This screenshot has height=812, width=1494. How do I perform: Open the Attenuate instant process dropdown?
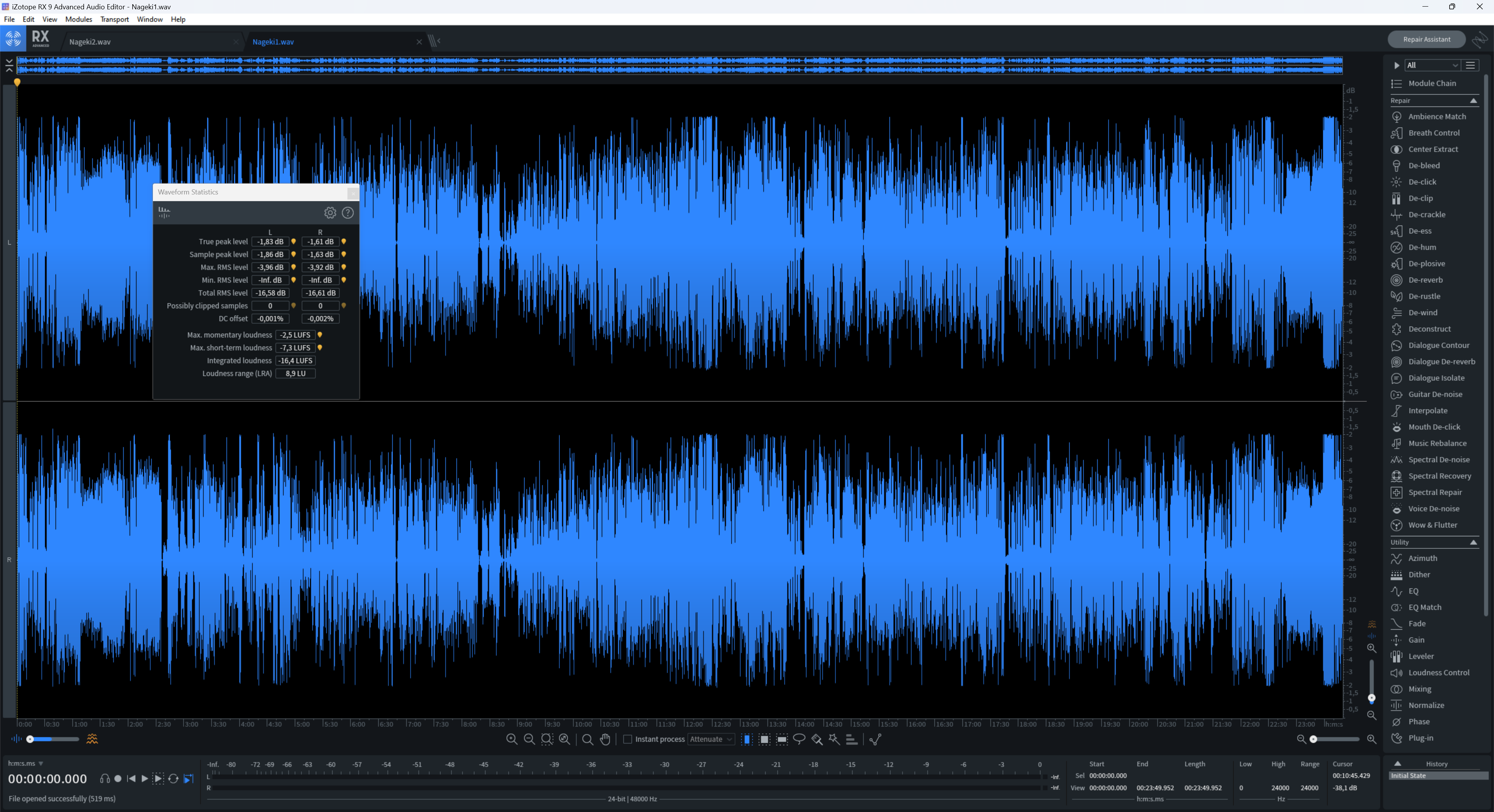[x=711, y=739]
